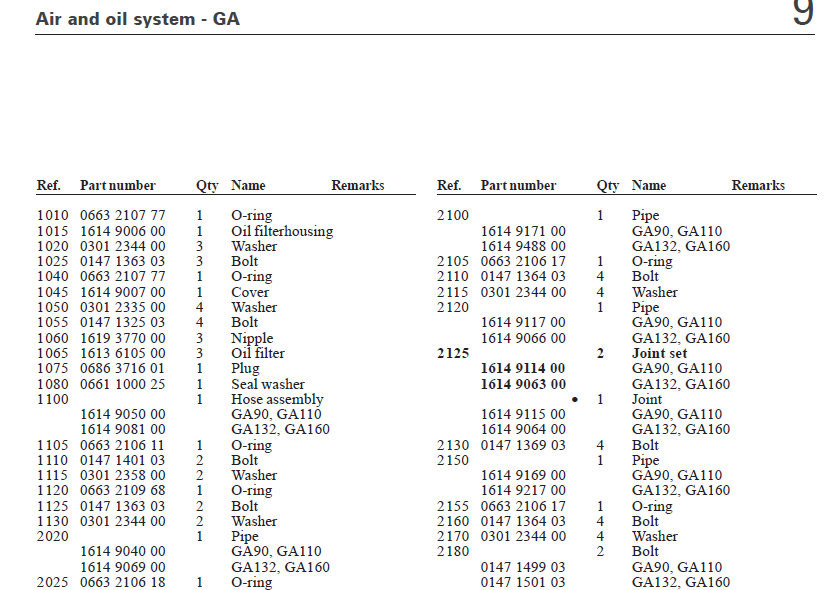Select part number 0147 1501 03
The height and width of the screenshot is (590, 837).
pyautogui.click(x=523, y=581)
